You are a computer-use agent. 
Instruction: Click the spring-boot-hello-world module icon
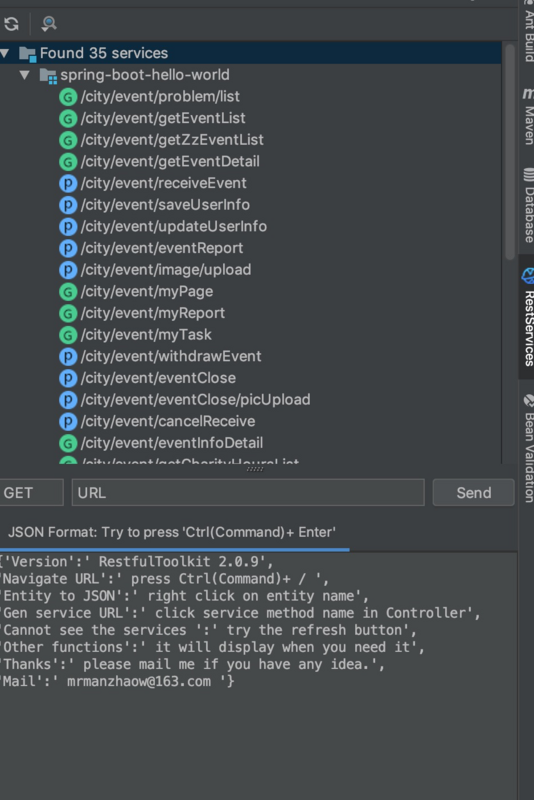tap(48, 76)
